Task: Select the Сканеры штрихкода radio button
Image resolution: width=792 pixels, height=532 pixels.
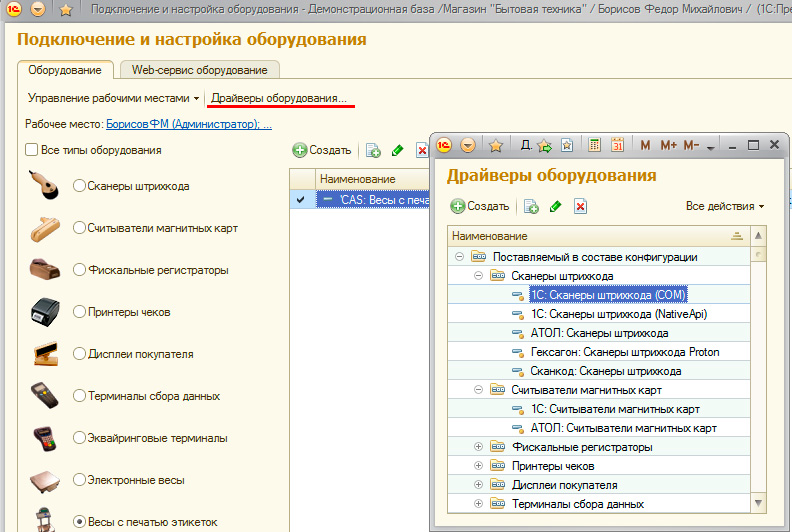Action: pyautogui.click(x=79, y=186)
